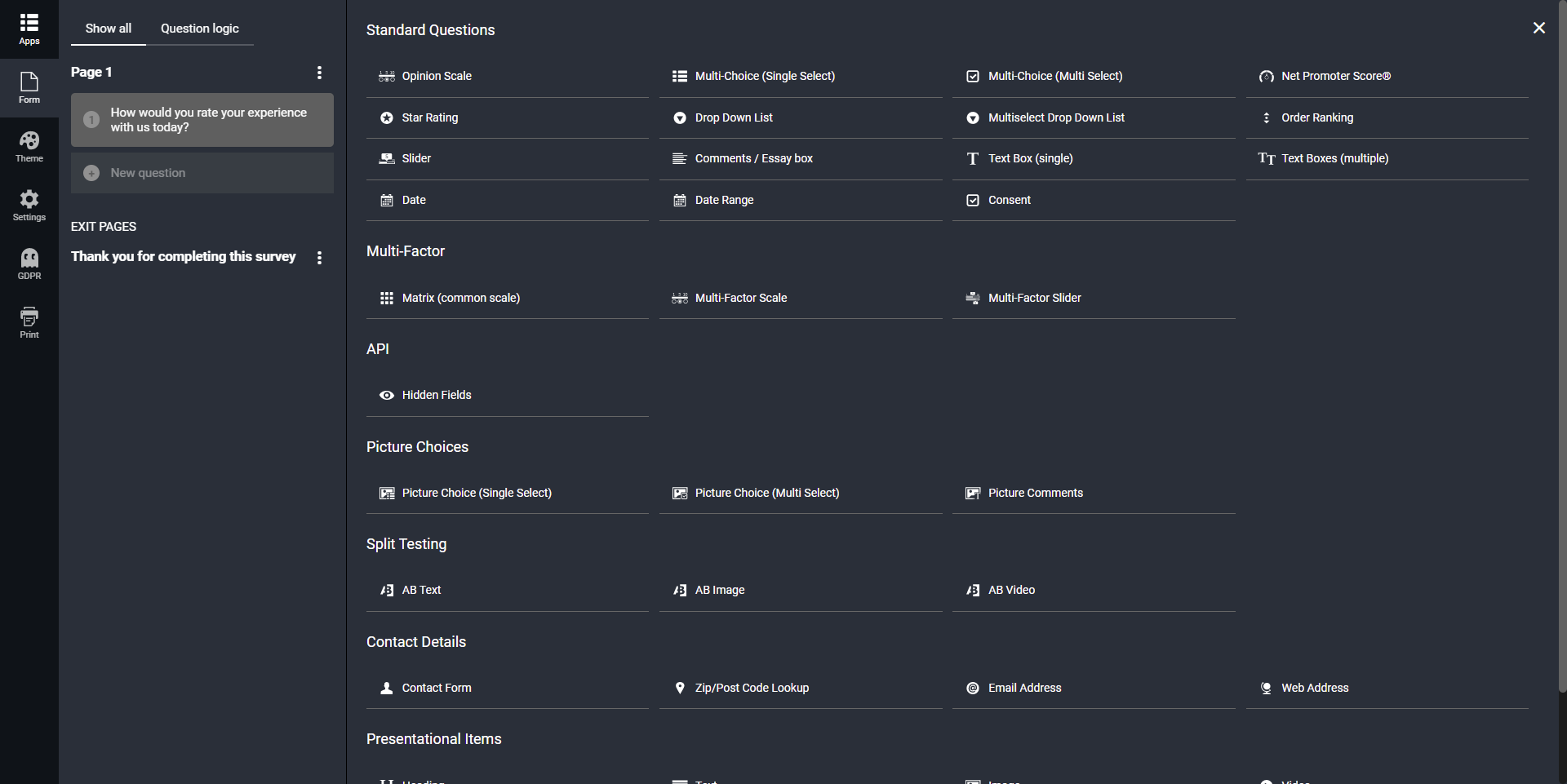Screen dimensions: 1567x784
Task: Click the Picture Comments icon
Action: tap(973, 493)
